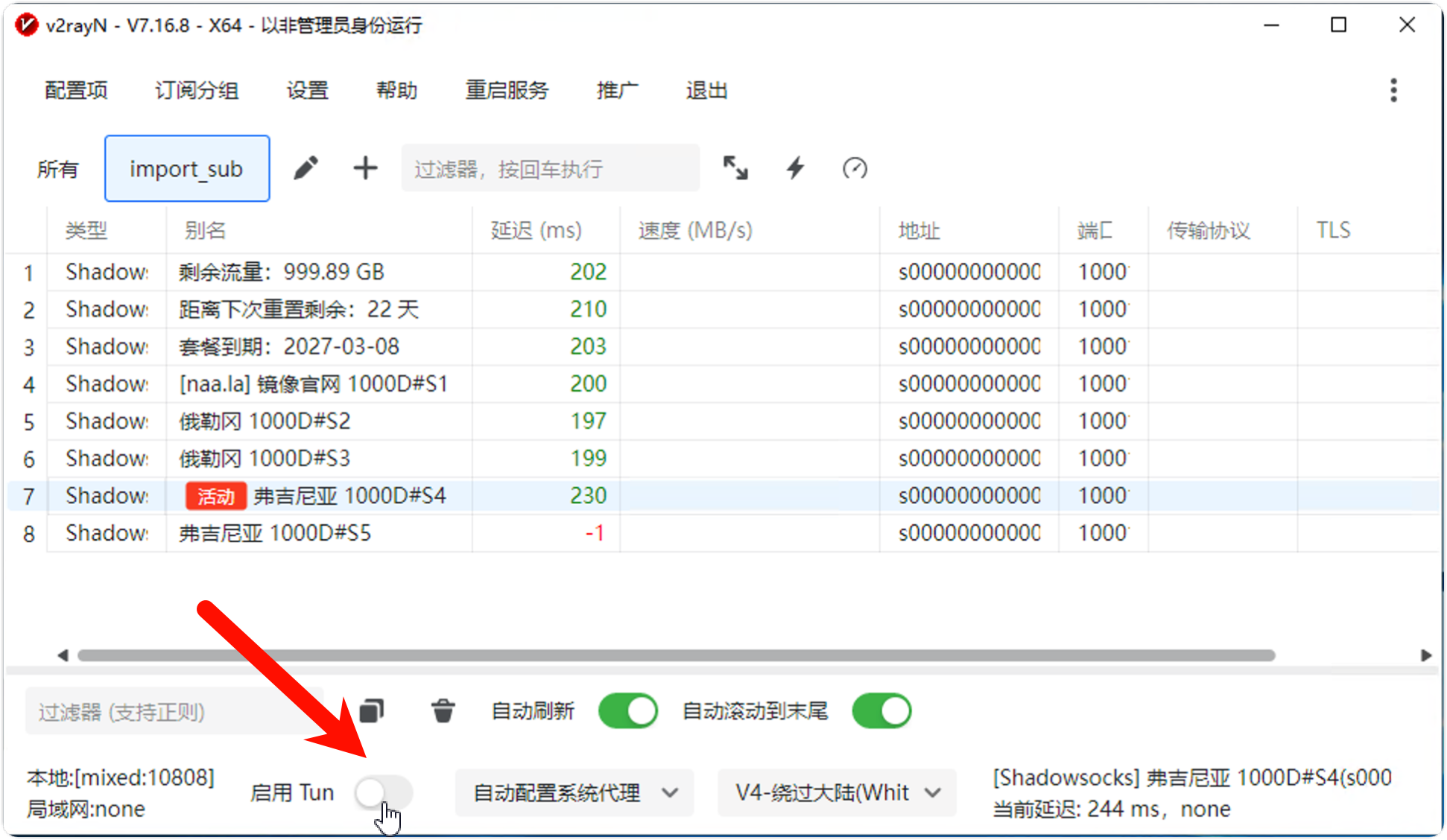Click the copy icon above the filter field
This screenshot has width=1447, height=840.
click(x=370, y=710)
